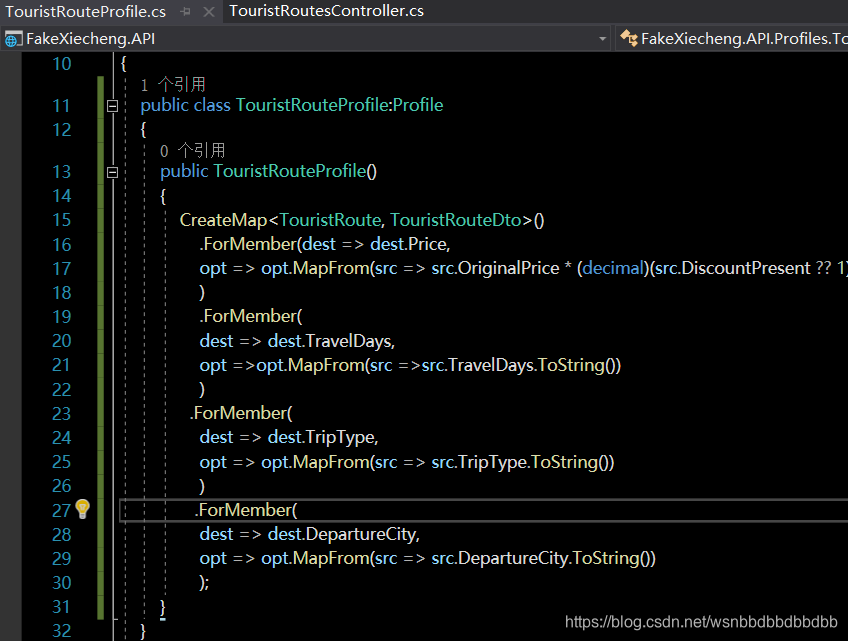
Task: Click dest.TripType on line 24
Action: point(322,438)
